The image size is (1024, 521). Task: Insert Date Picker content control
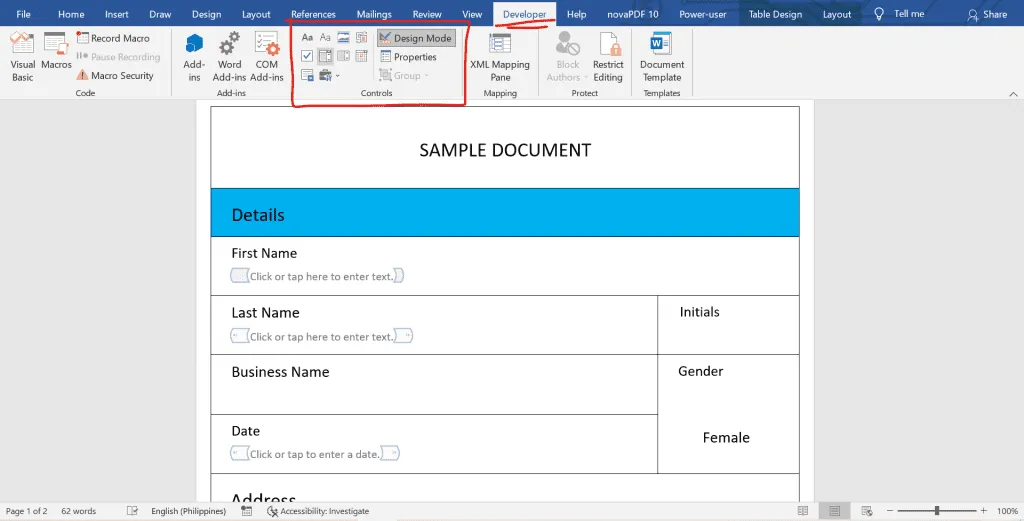coord(361,56)
